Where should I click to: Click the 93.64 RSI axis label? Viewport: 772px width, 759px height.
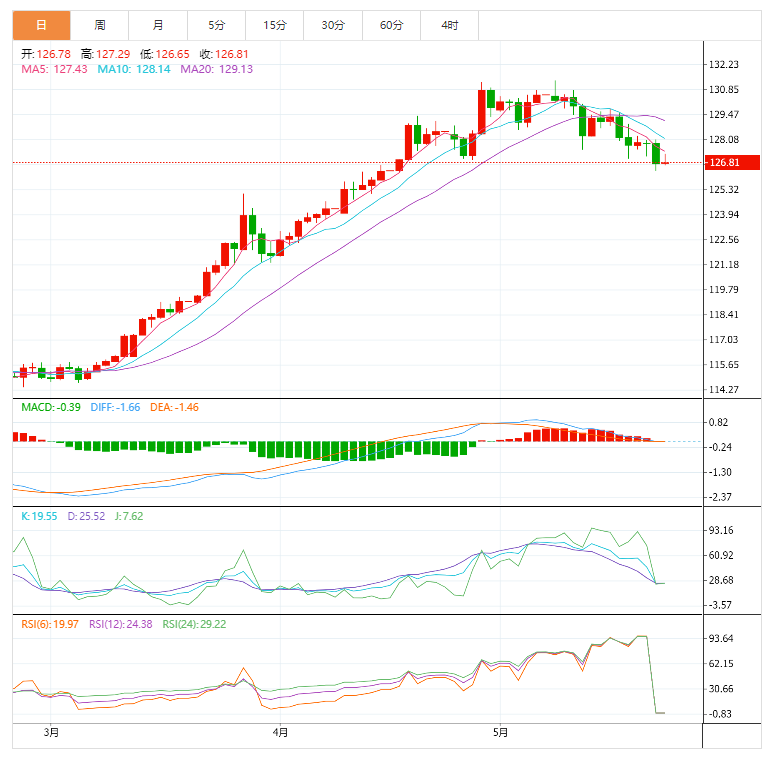pyautogui.click(x=721, y=639)
